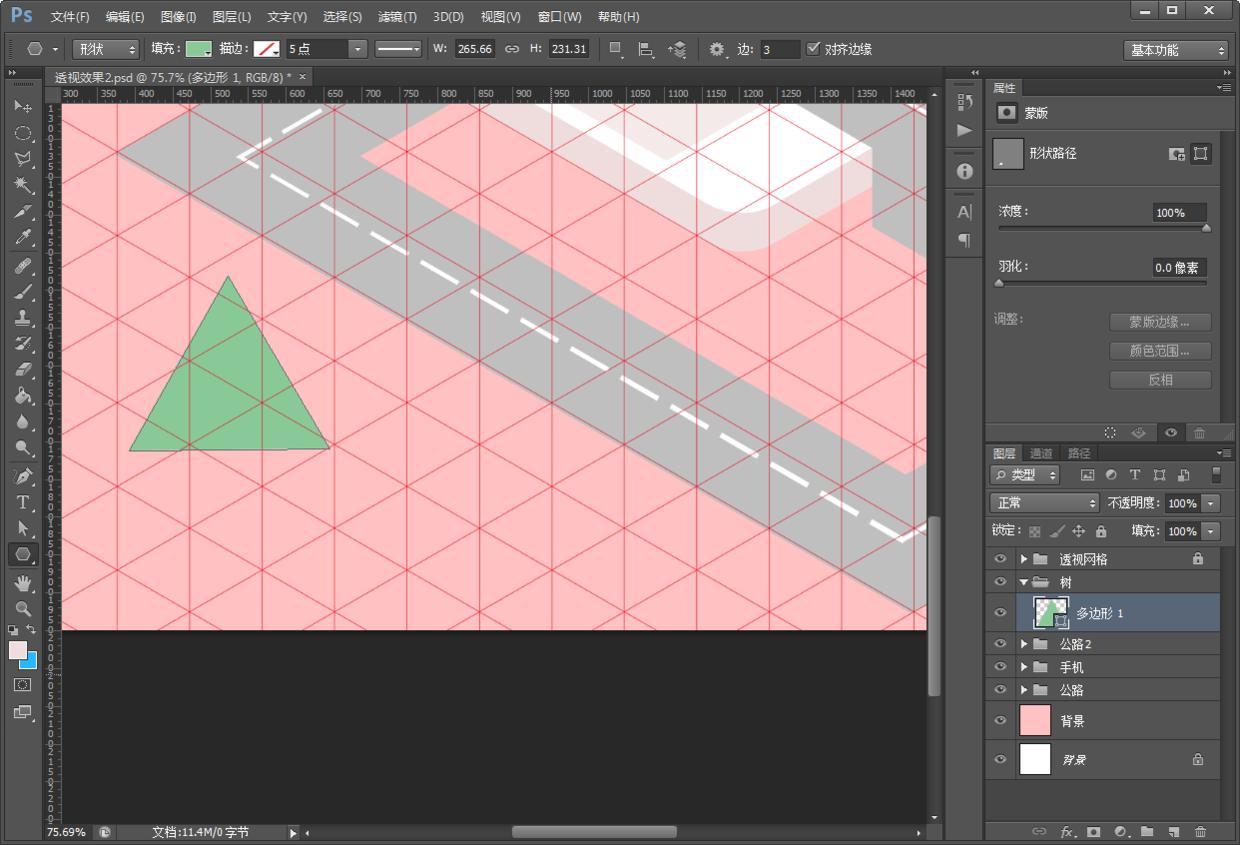Switch to the 通道 tab

(1041, 453)
